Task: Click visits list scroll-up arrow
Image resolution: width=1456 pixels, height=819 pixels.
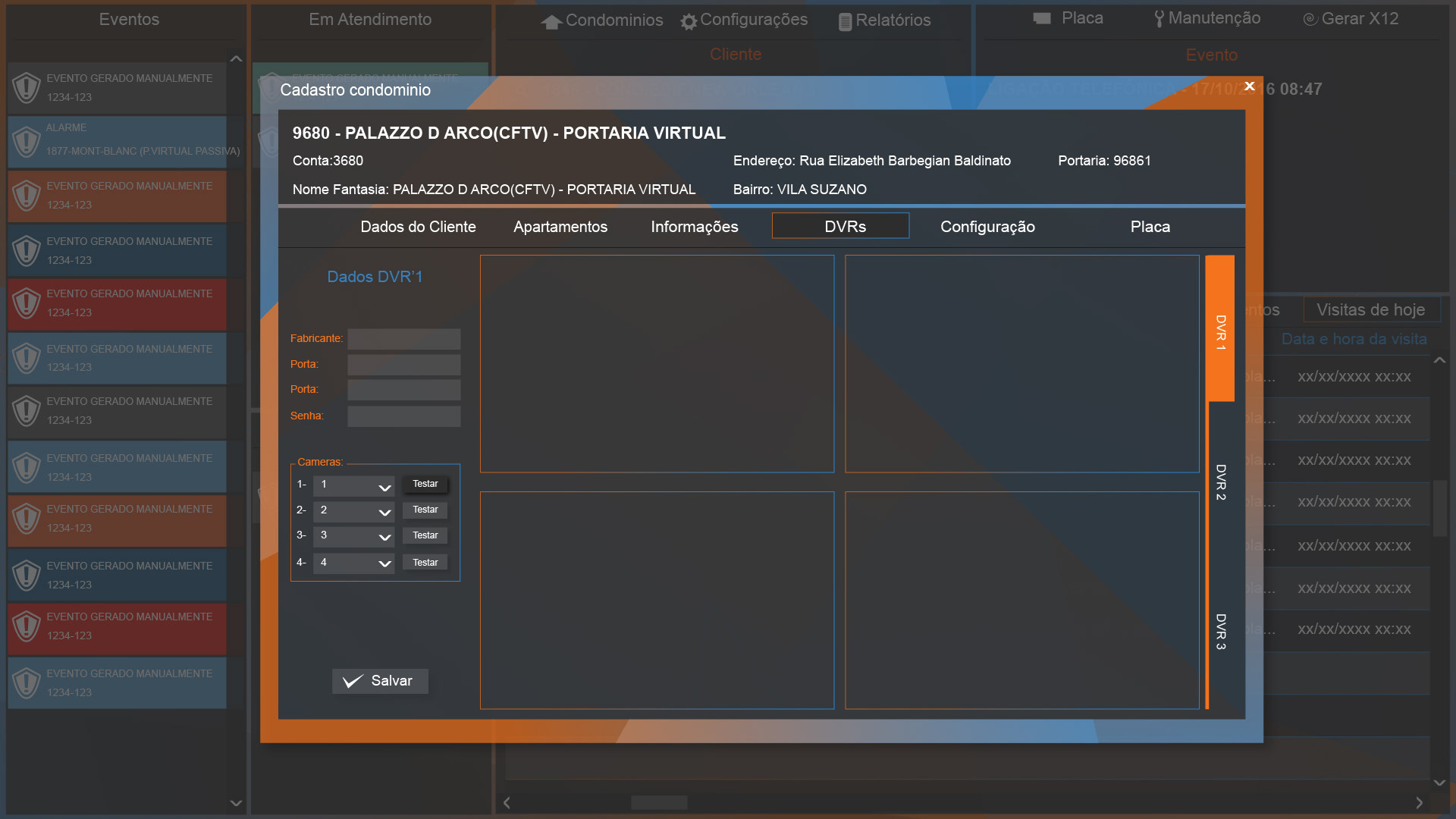Action: coord(1439,361)
